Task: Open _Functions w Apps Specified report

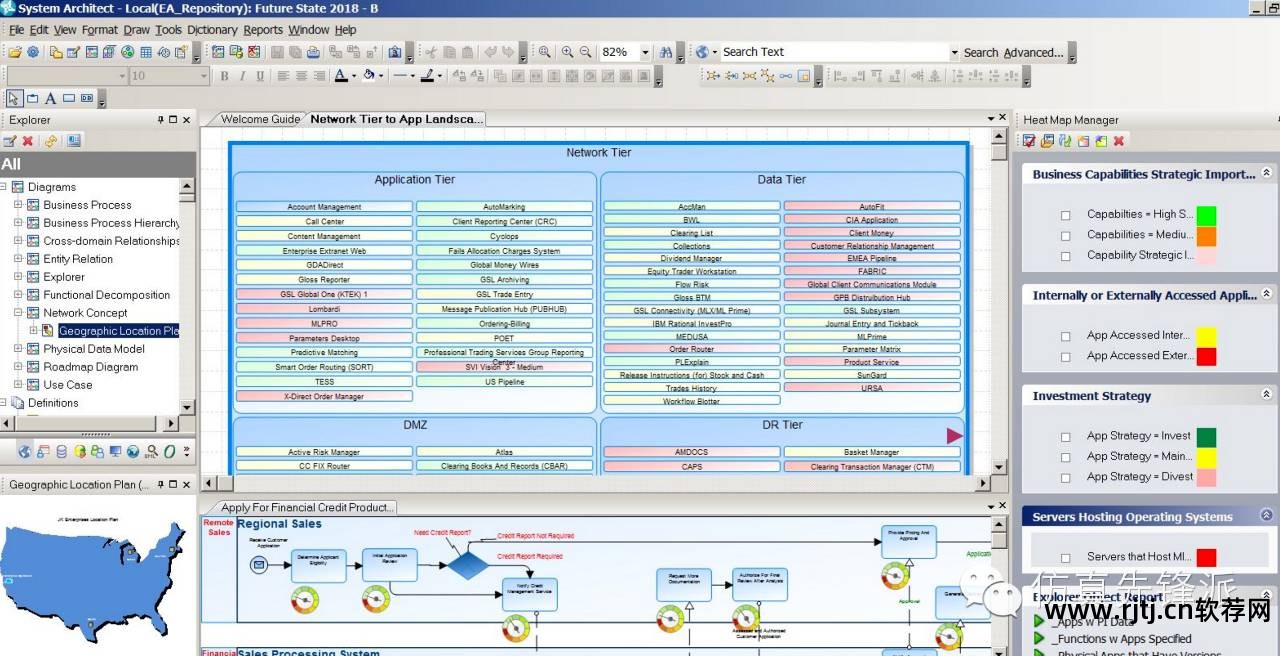Action: (x=1121, y=639)
